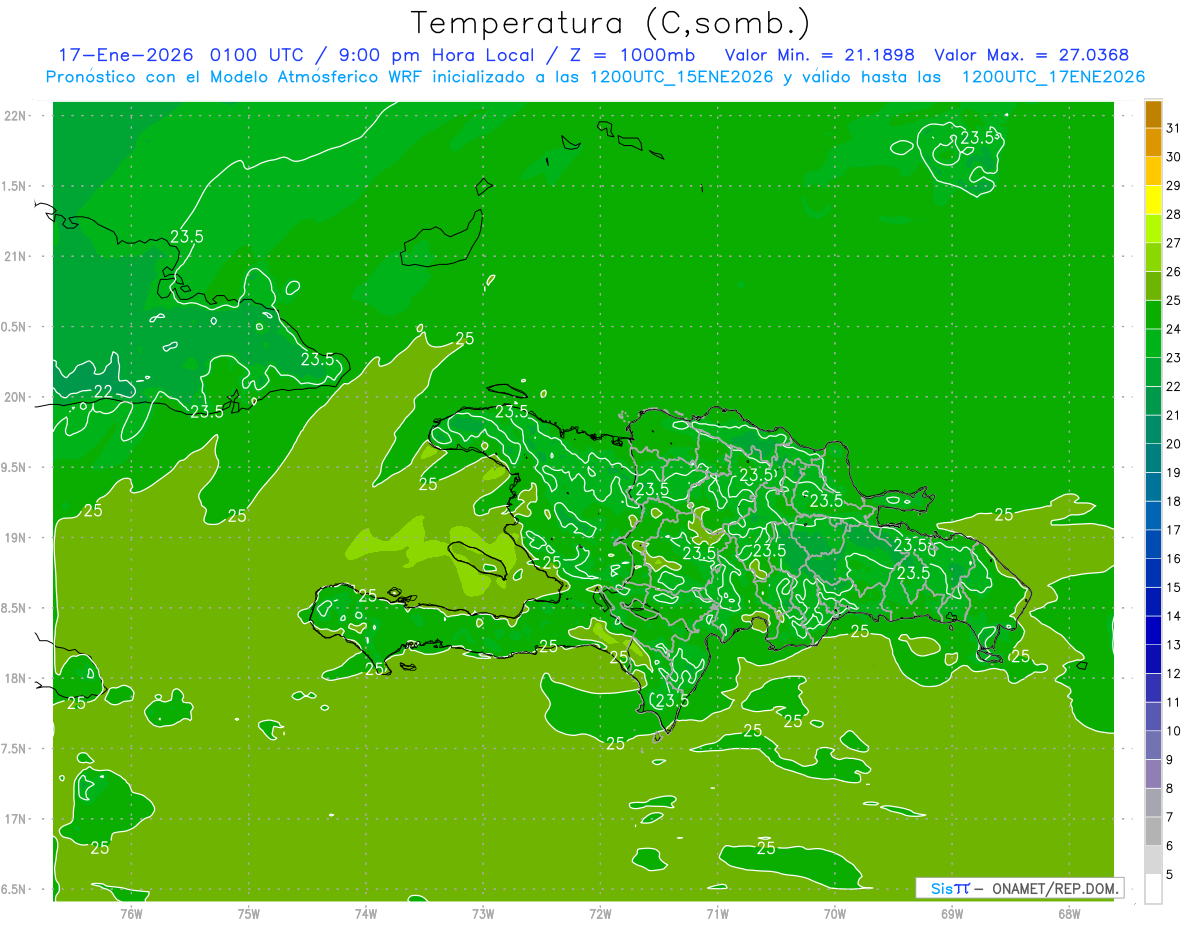The width and height of the screenshot is (1200, 927).
Task: Click the "9:00 pm Hora Local" text
Action: coord(438,55)
